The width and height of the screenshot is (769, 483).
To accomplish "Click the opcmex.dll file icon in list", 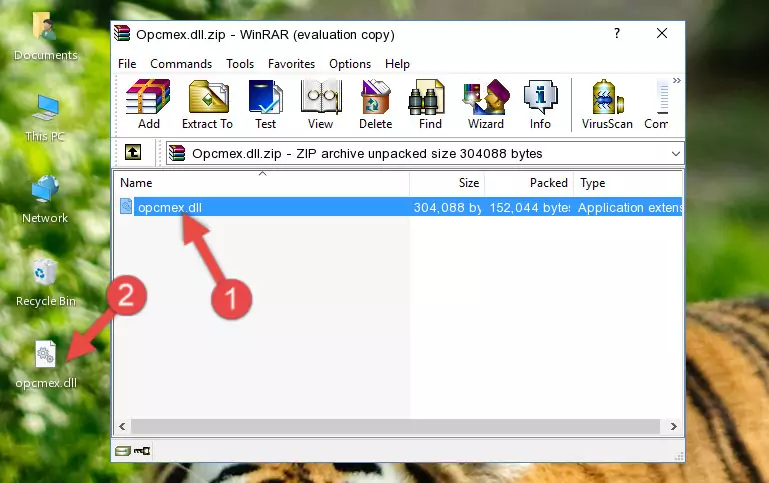I will click(x=126, y=206).
